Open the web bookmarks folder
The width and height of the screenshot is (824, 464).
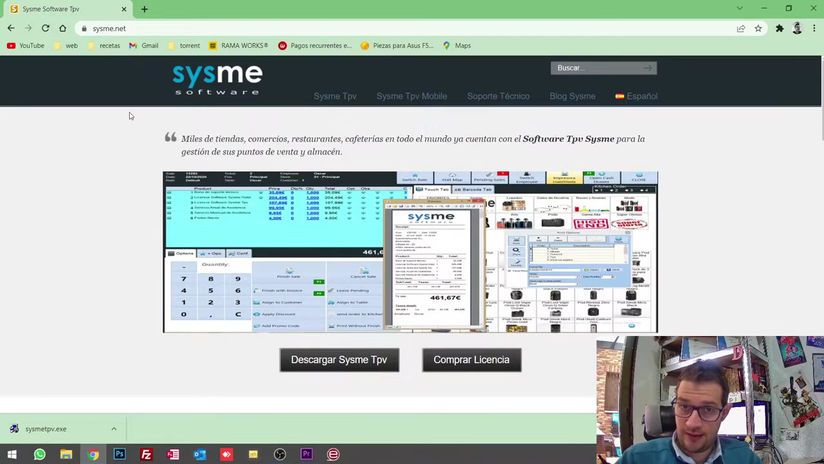click(x=66, y=46)
